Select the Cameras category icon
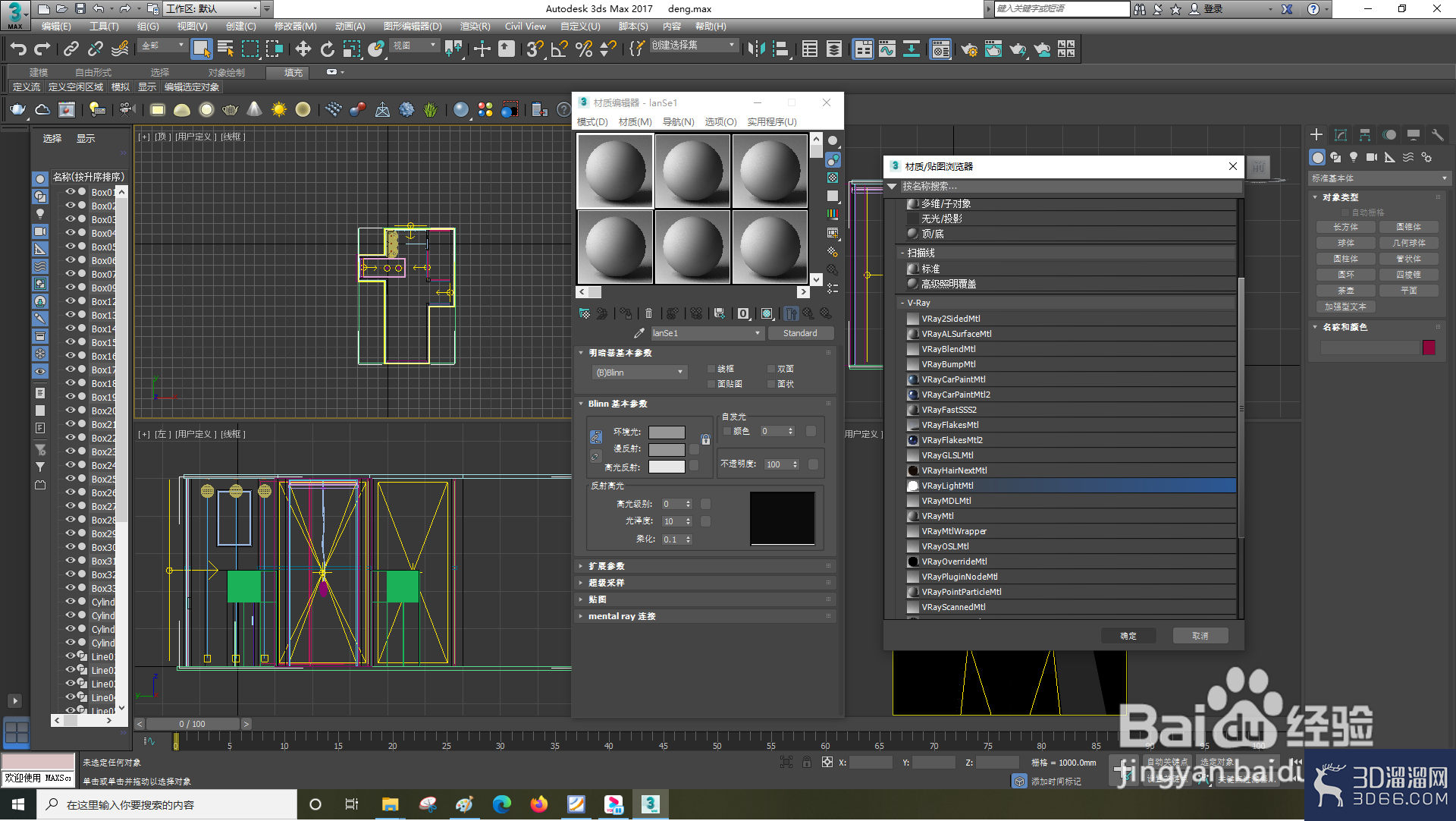The image size is (1456, 821). pyautogui.click(x=1372, y=157)
